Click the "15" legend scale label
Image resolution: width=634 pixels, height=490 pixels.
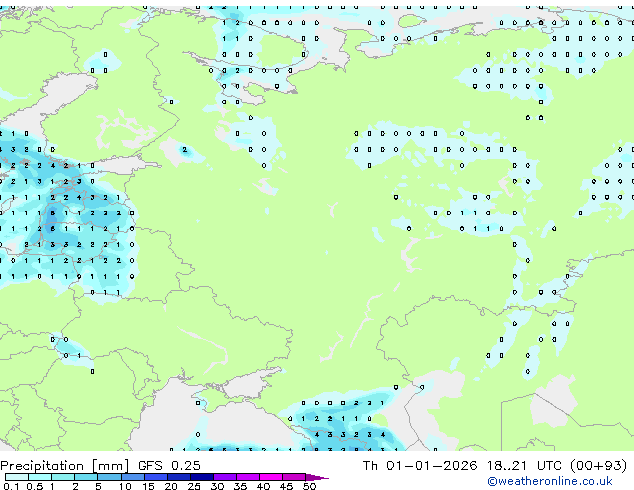point(148,486)
